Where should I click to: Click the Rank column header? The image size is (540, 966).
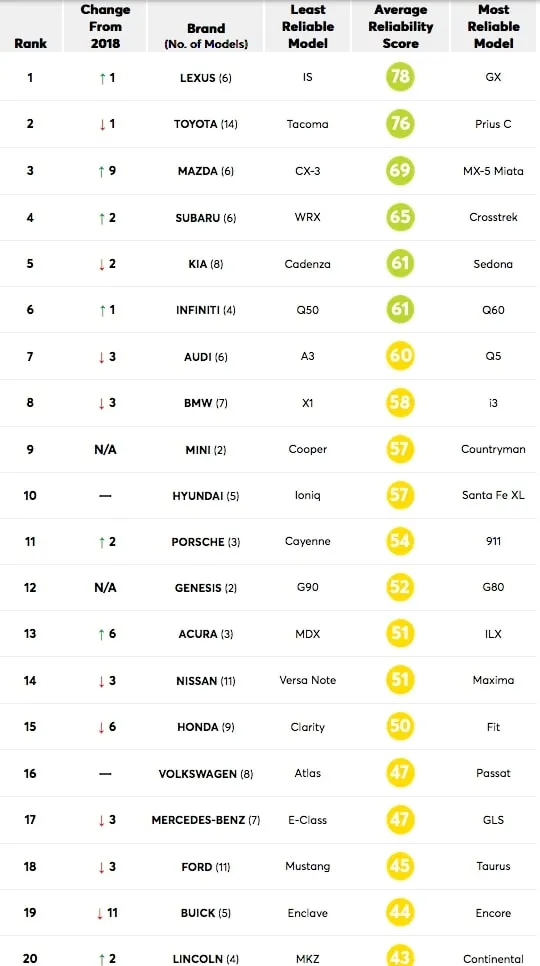click(30, 44)
